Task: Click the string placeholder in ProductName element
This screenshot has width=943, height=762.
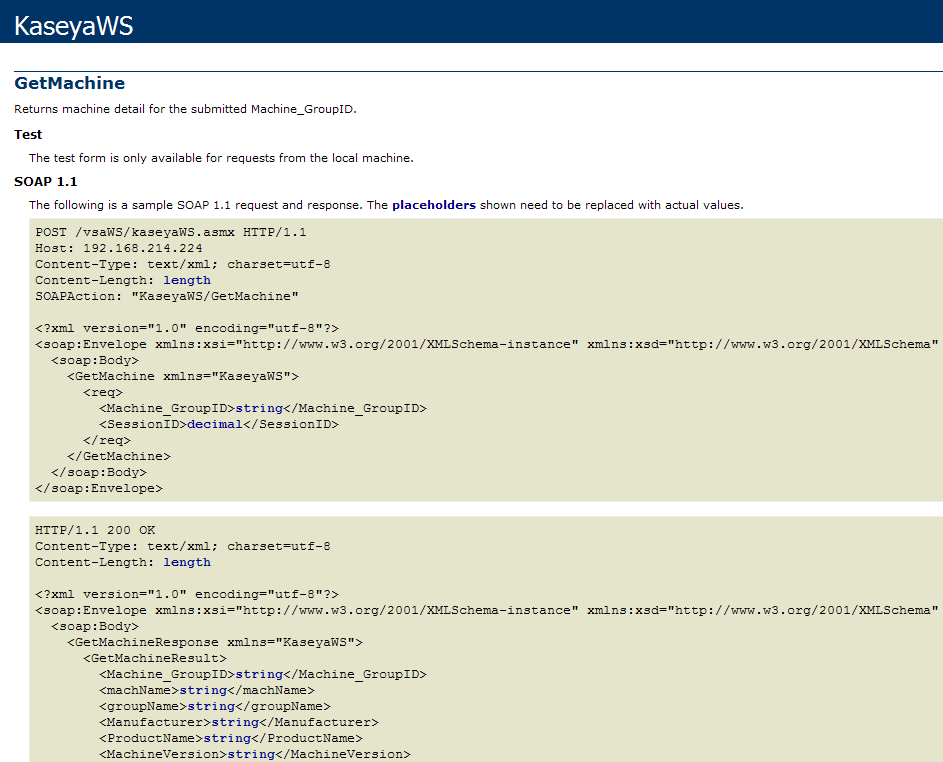Action: pos(227,738)
